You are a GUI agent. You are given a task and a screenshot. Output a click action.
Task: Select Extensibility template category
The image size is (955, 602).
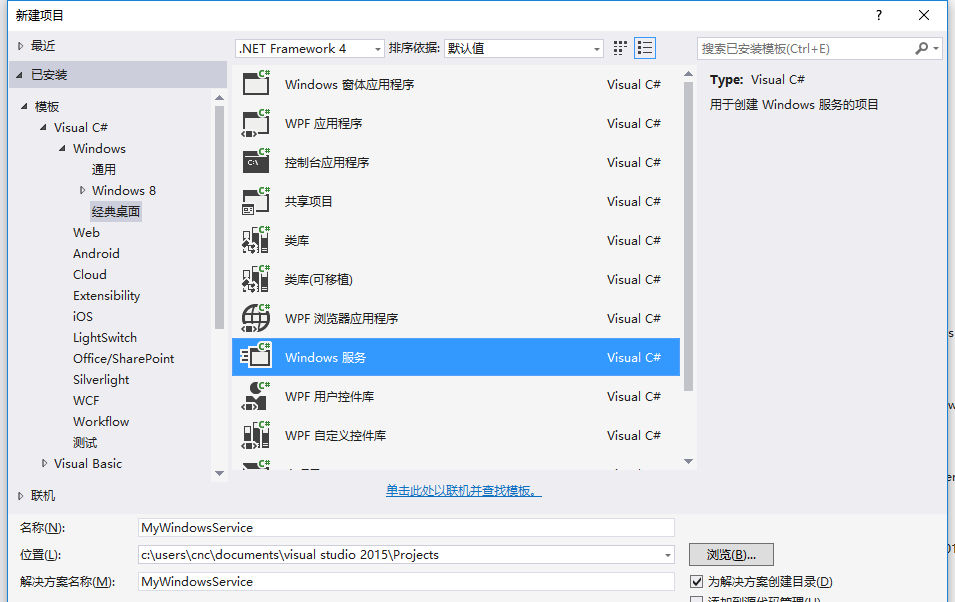point(107,296)
